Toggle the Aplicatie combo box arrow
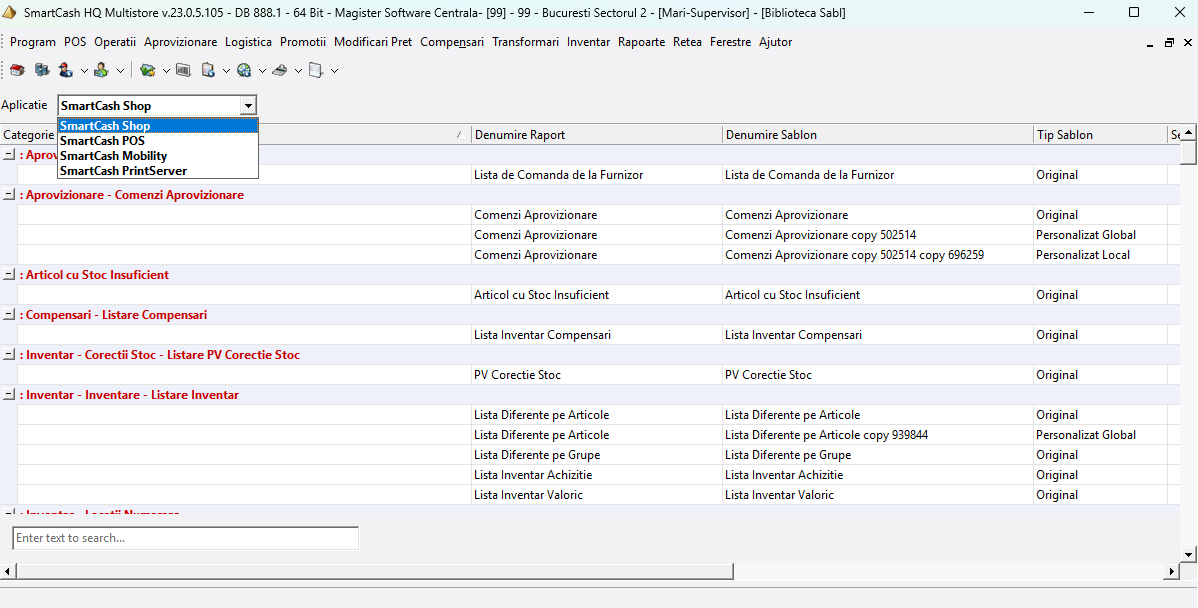 click(248, 106)
